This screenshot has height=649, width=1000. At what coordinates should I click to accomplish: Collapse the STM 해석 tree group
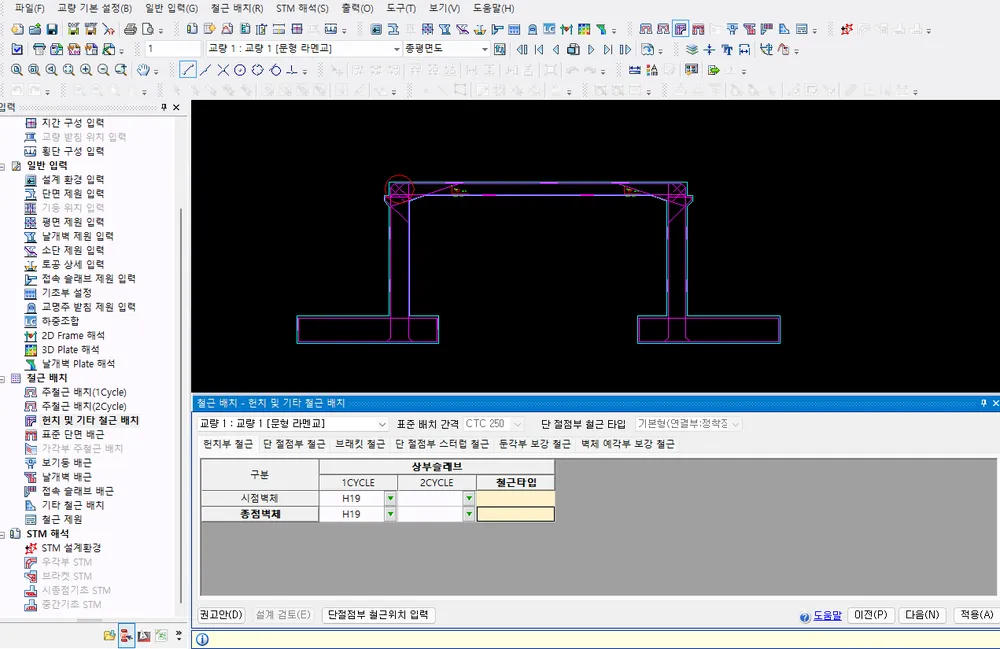tap(3, 534)
